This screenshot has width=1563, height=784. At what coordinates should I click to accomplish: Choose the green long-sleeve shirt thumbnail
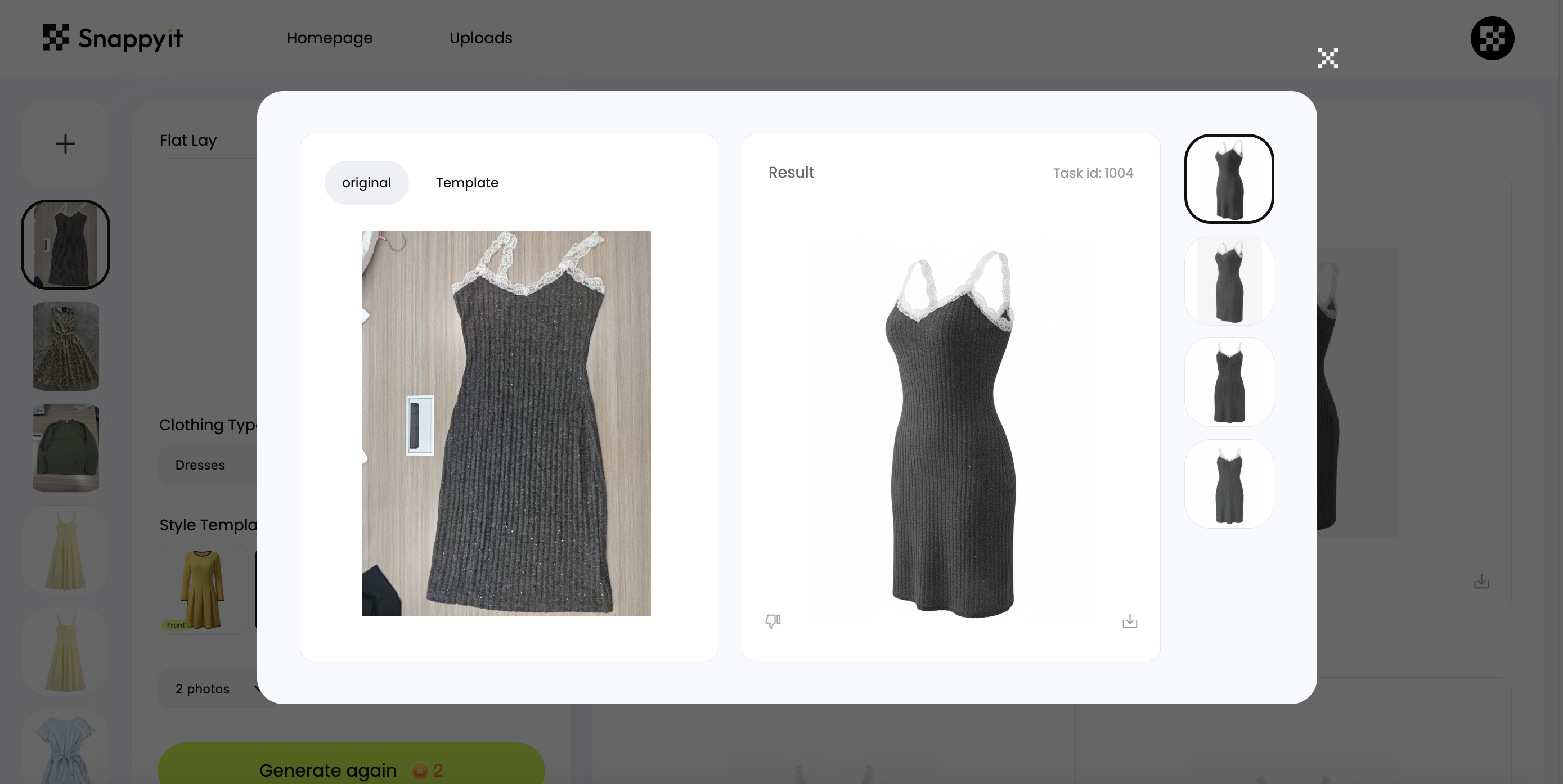click(65, 448)
